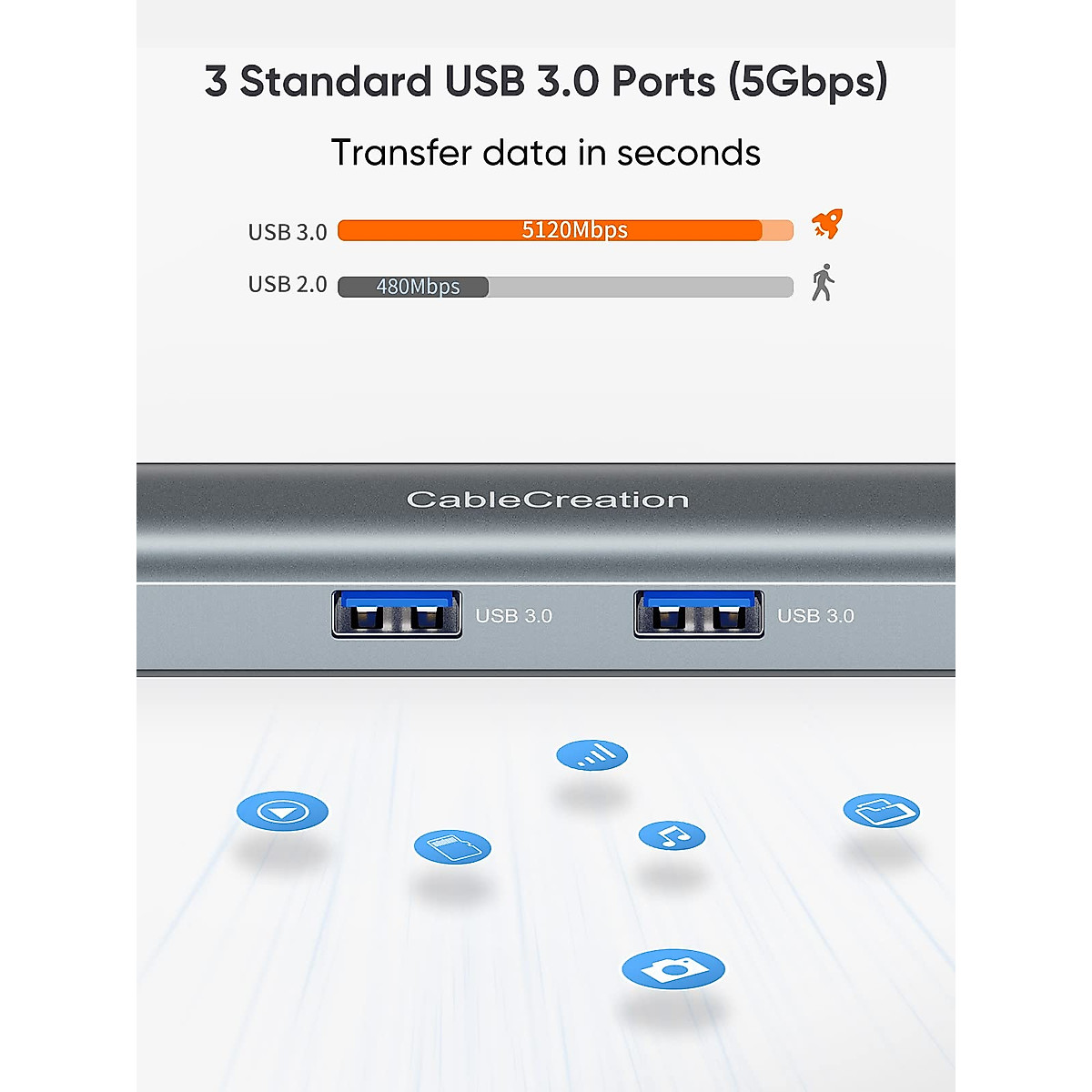
Task: Select the blue play button icon
Action: (282, 811)
